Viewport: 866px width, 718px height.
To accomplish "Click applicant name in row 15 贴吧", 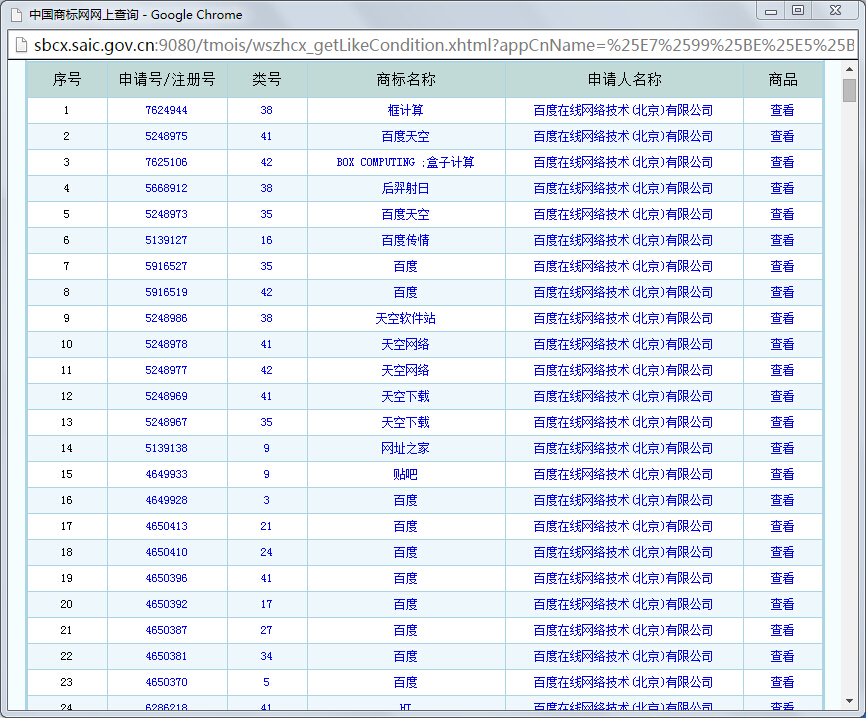I will pyautogui.click(x=623, y=474).
